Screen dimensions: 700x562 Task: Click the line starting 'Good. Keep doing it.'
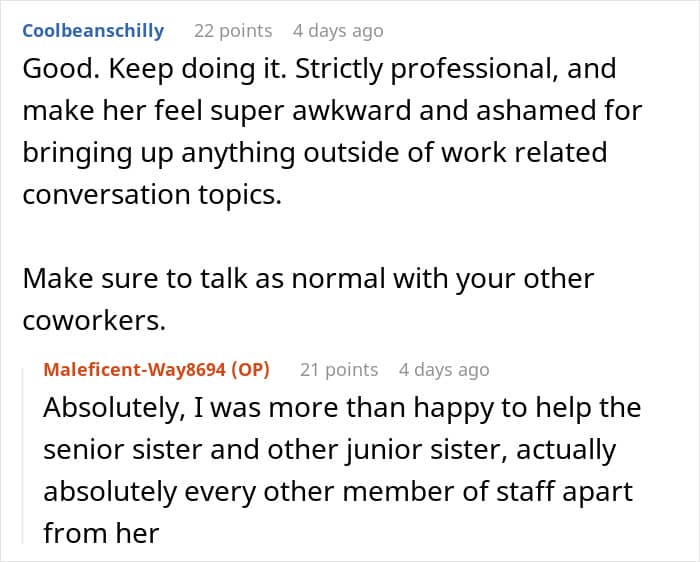click(x=319, y=69)
